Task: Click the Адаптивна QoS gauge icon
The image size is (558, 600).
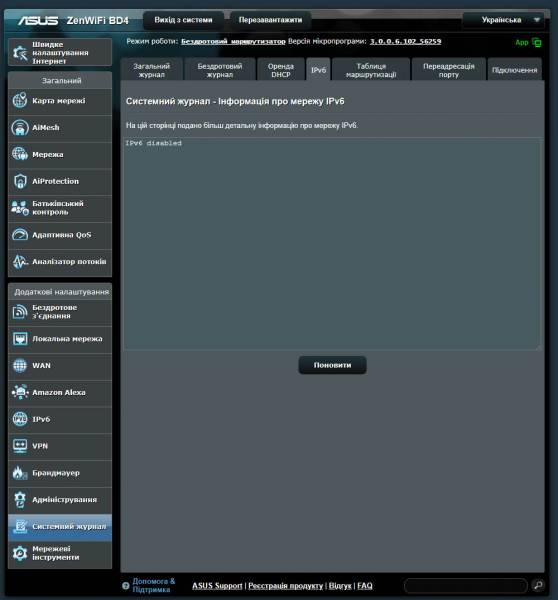Action: 20,235
